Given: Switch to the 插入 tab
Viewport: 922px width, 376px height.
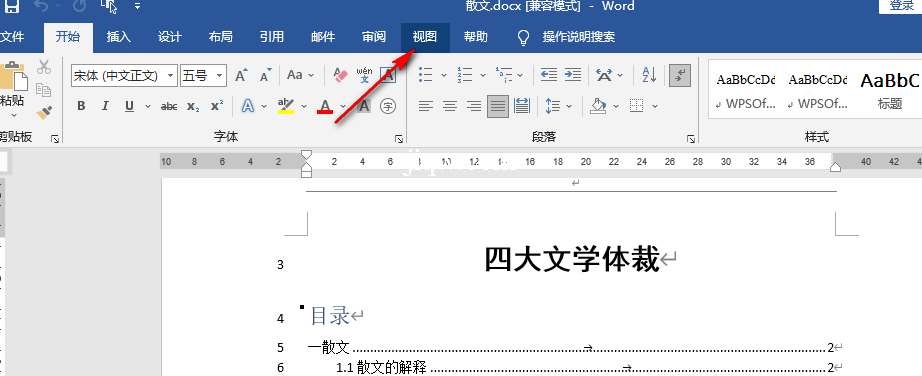Looking at the screenshot, I should [119, 38].
